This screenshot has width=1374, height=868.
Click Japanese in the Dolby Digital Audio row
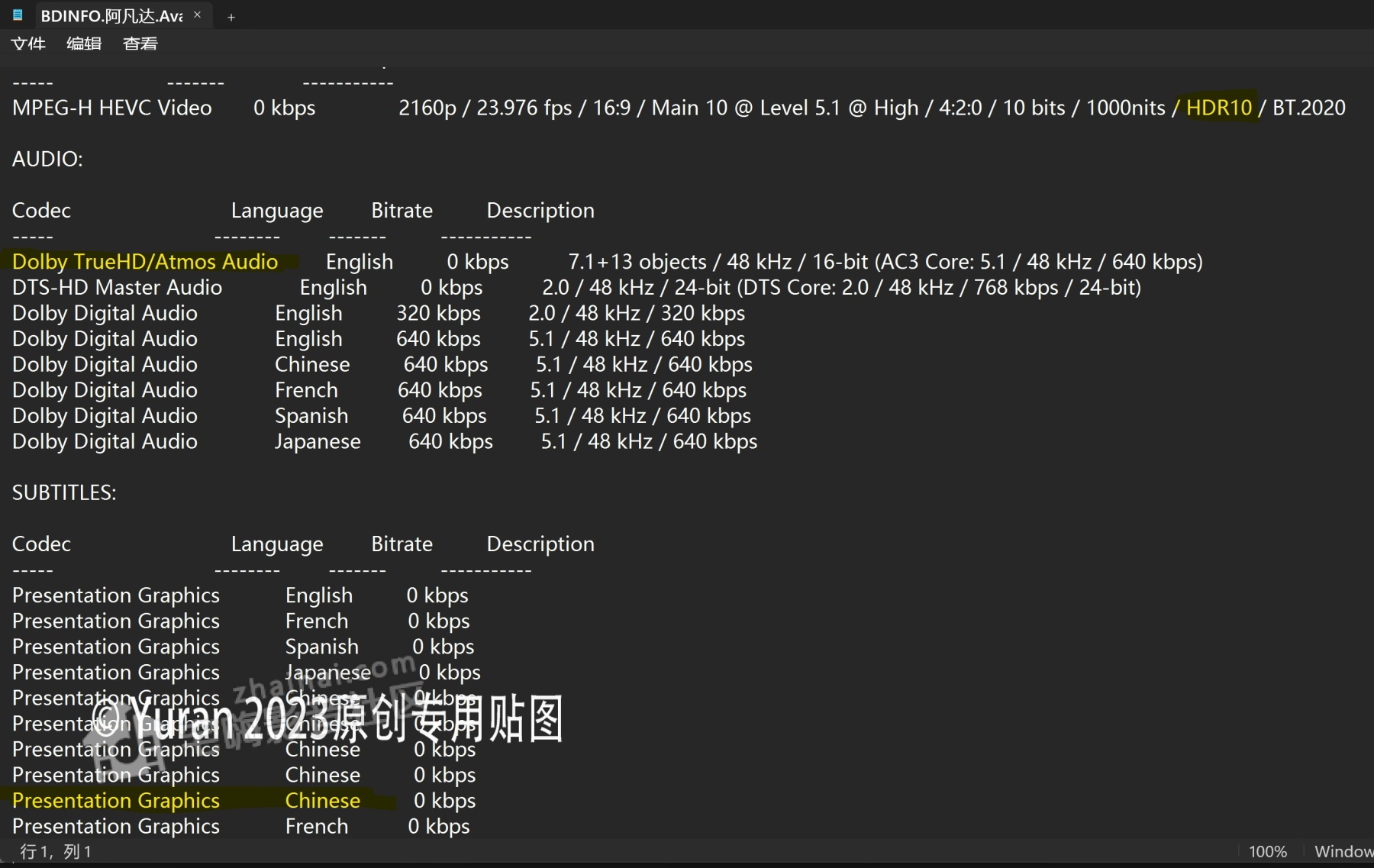tap(318, 442)
